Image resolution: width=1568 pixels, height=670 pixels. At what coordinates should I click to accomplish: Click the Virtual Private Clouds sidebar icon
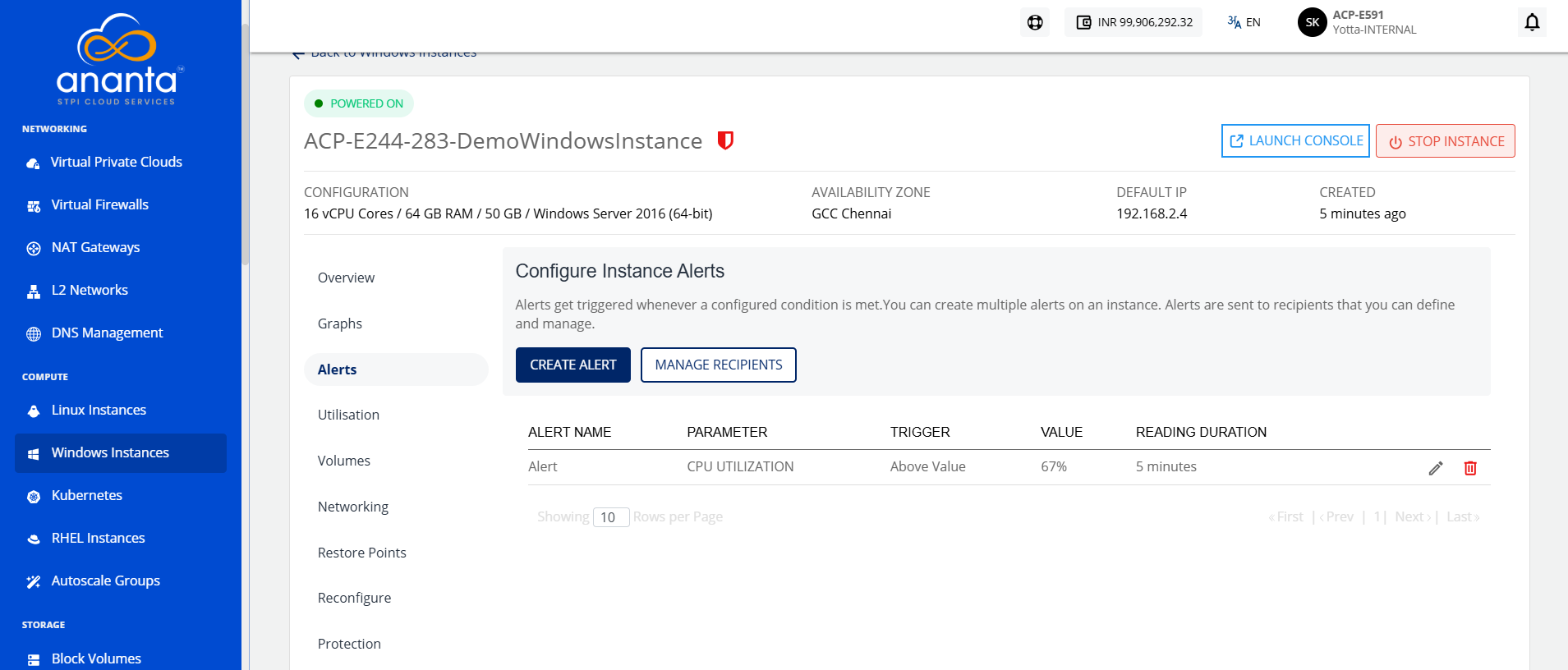tap(33, 163)
